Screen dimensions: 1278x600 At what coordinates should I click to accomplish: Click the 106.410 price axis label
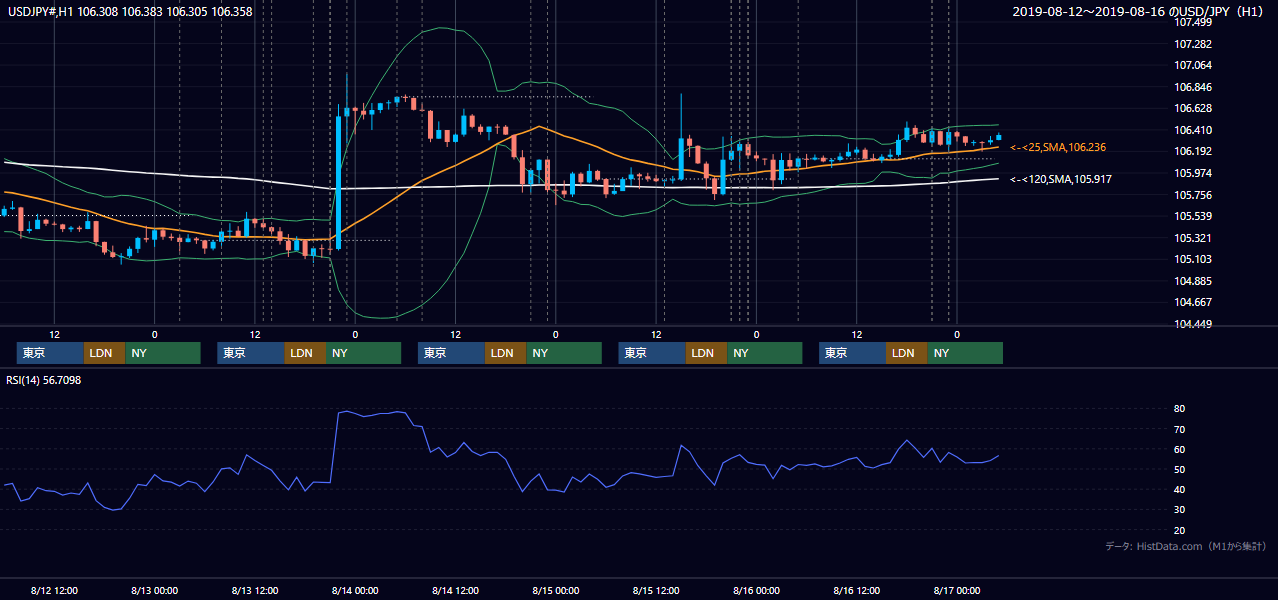pyautogui.click(x=1193, y=130)
